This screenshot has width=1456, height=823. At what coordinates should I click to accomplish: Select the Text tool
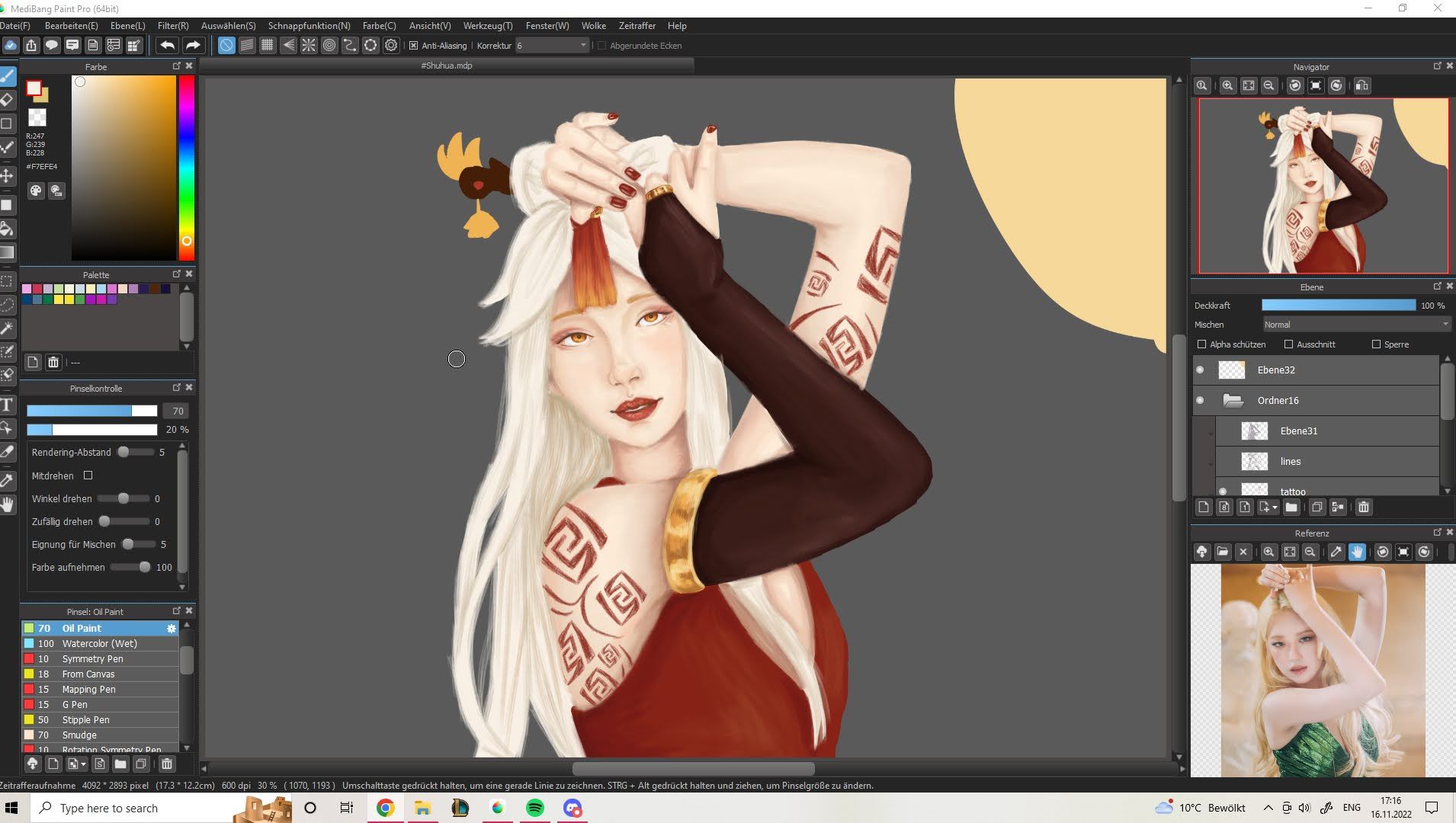(8, 405)
